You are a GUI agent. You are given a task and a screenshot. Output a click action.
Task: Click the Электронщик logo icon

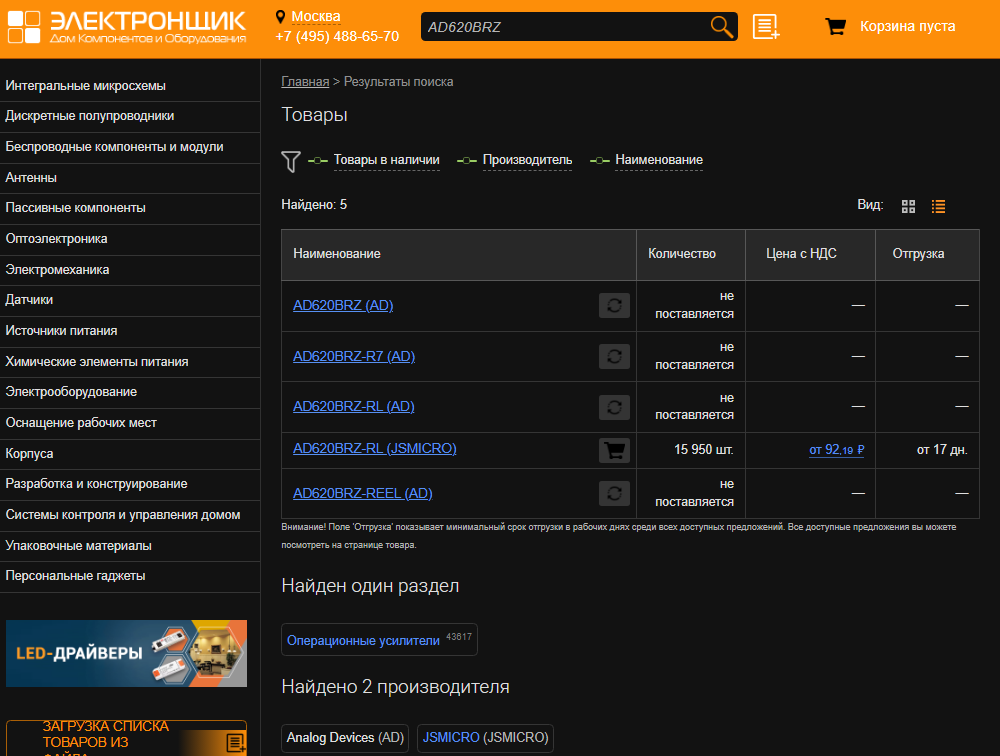(24, 27)
